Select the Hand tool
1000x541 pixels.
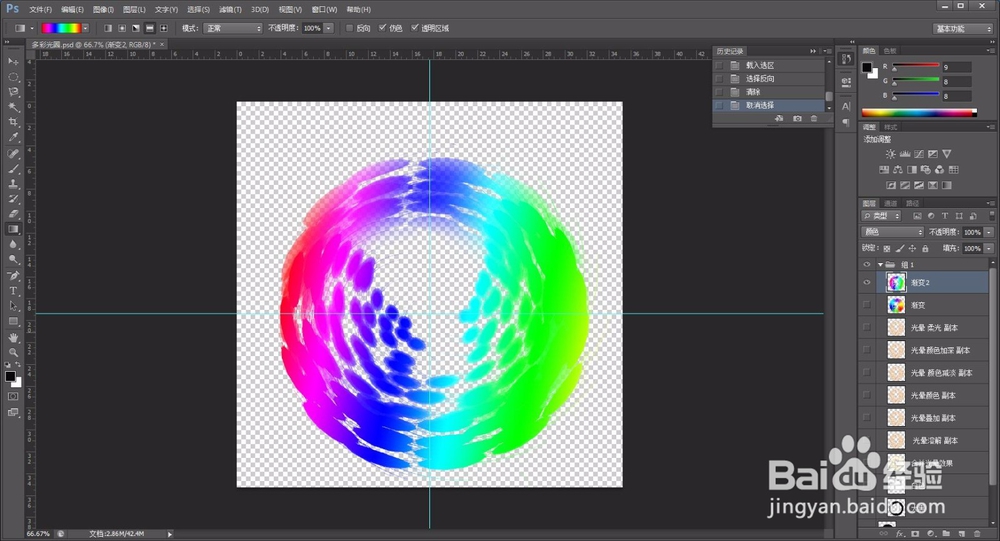pos(13,337)
